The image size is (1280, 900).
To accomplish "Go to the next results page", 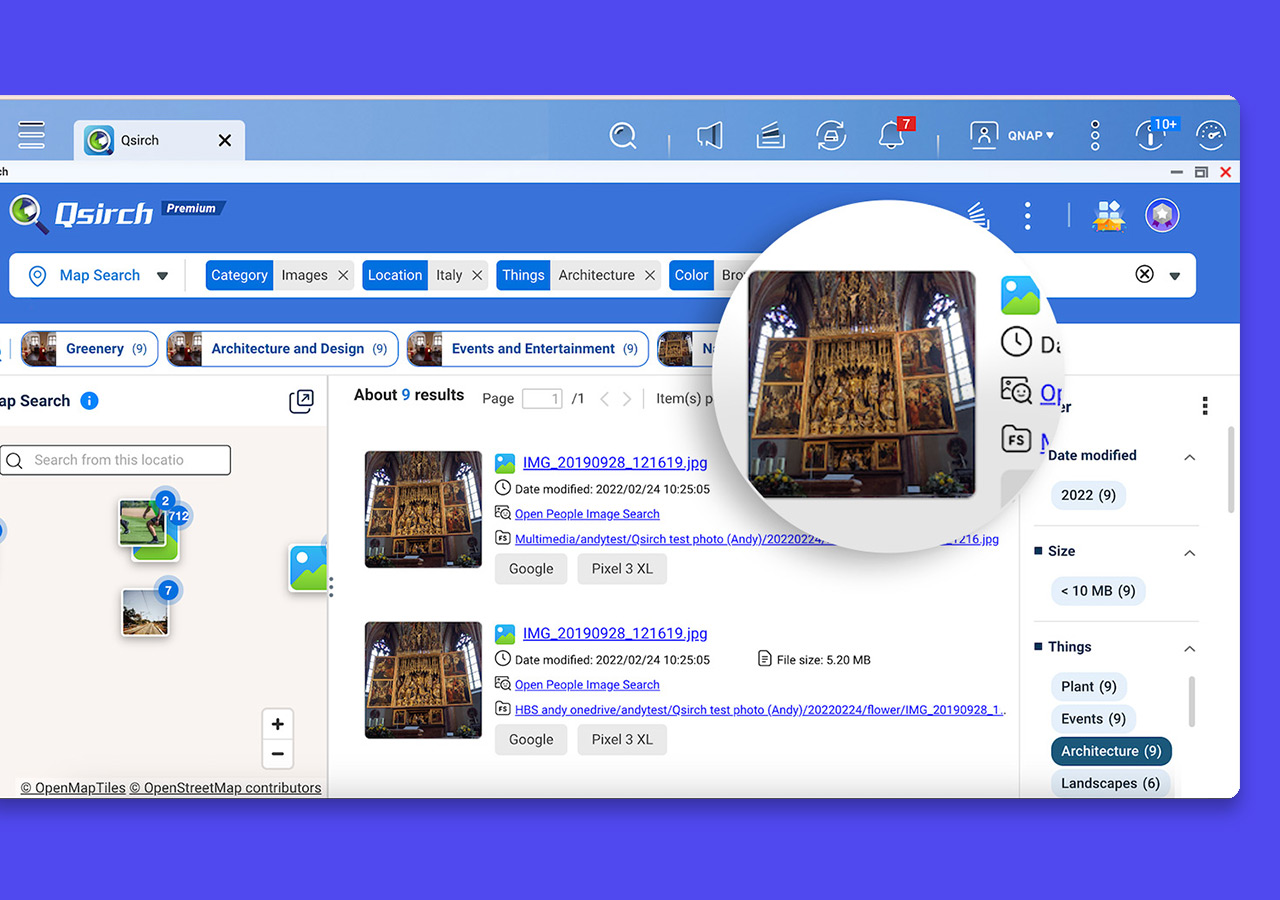I will click(627, 399).
